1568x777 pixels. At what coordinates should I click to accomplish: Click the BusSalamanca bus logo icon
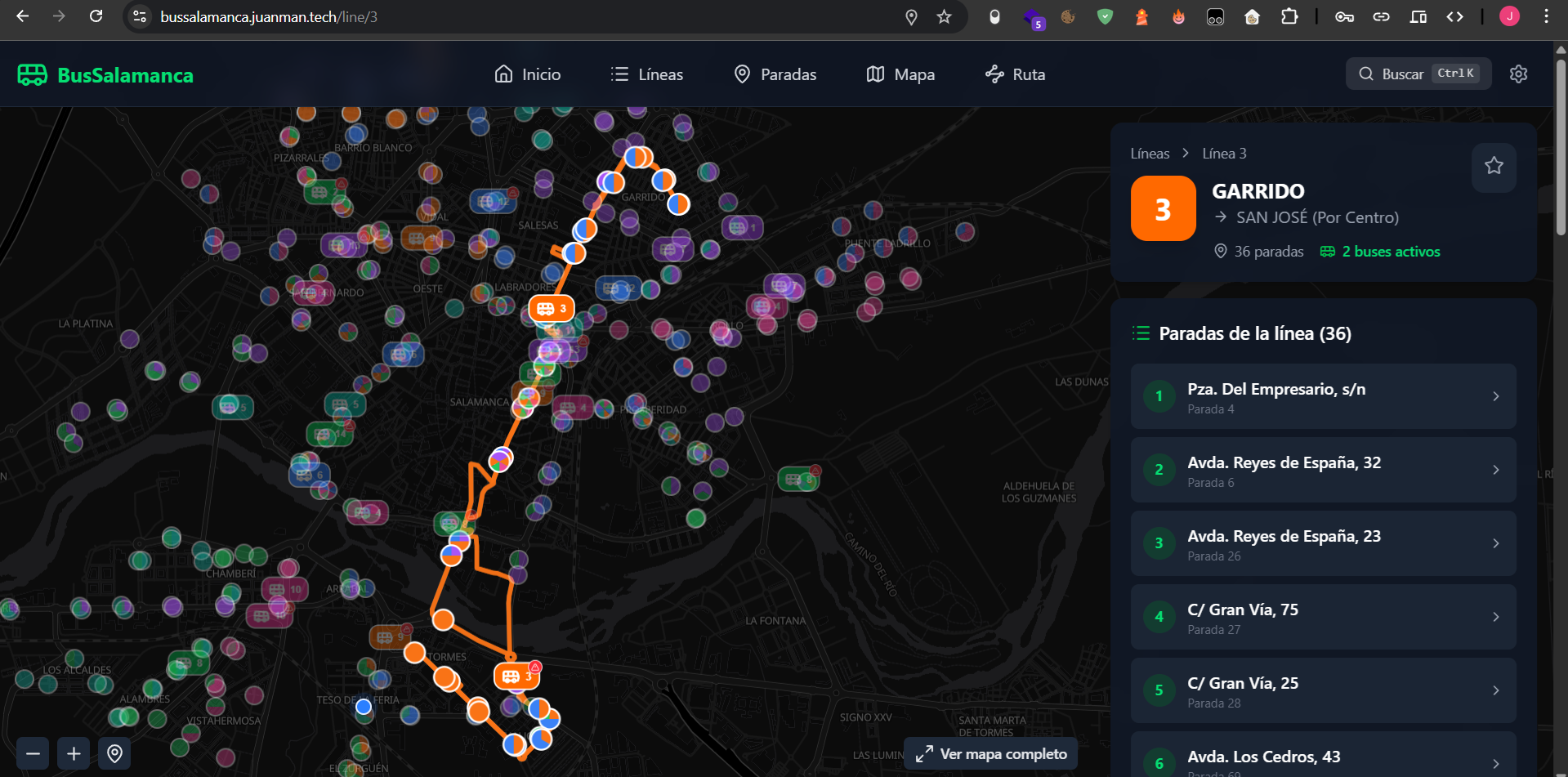click(x=33, y=75)
